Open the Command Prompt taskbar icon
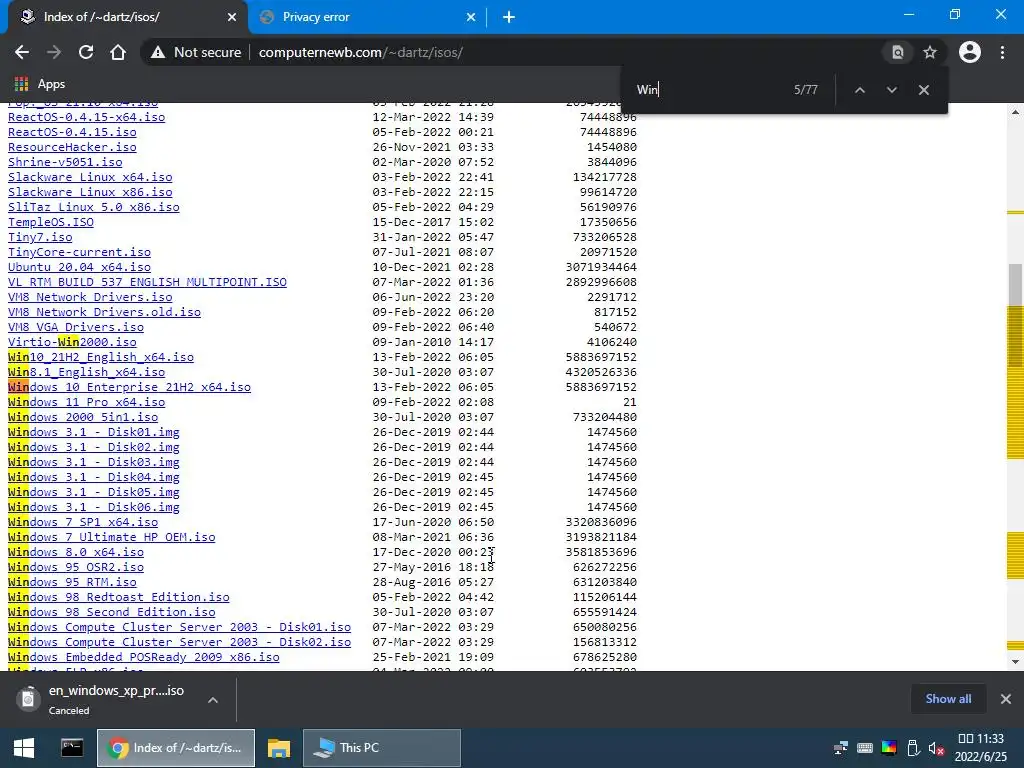 click(72, 748)
